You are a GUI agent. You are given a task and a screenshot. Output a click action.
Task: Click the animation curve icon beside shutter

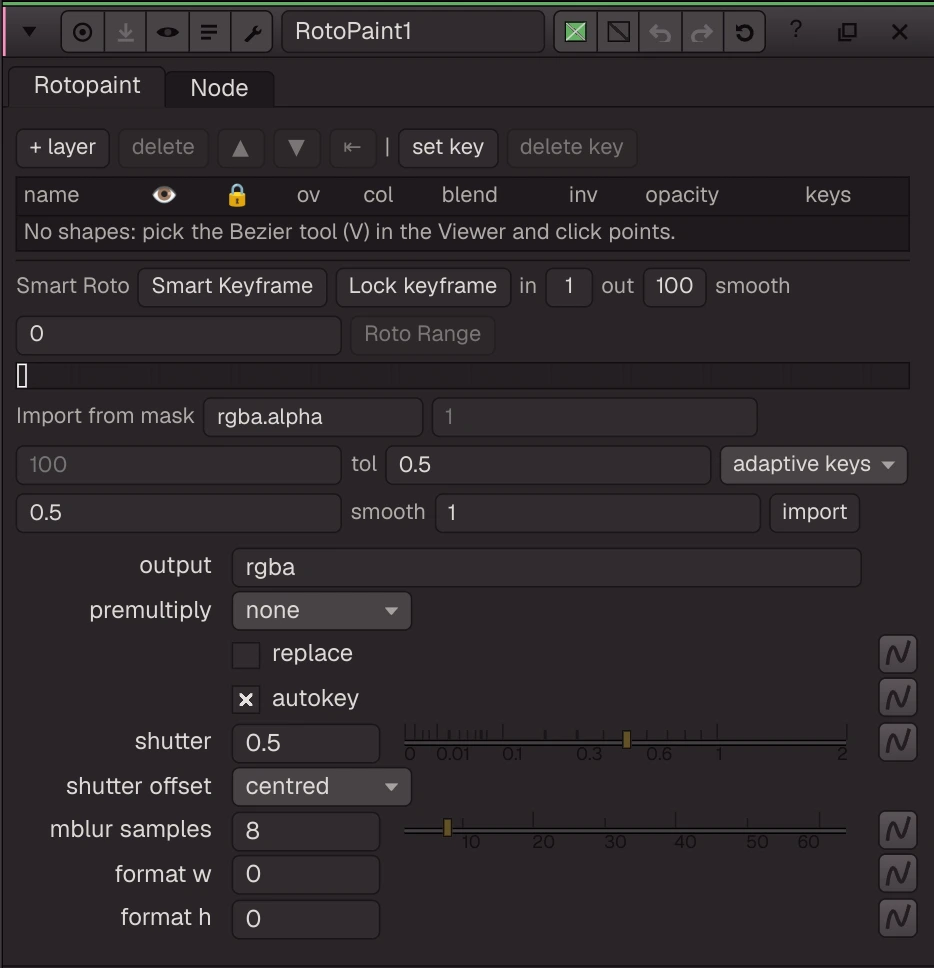[x=898, y=742]
